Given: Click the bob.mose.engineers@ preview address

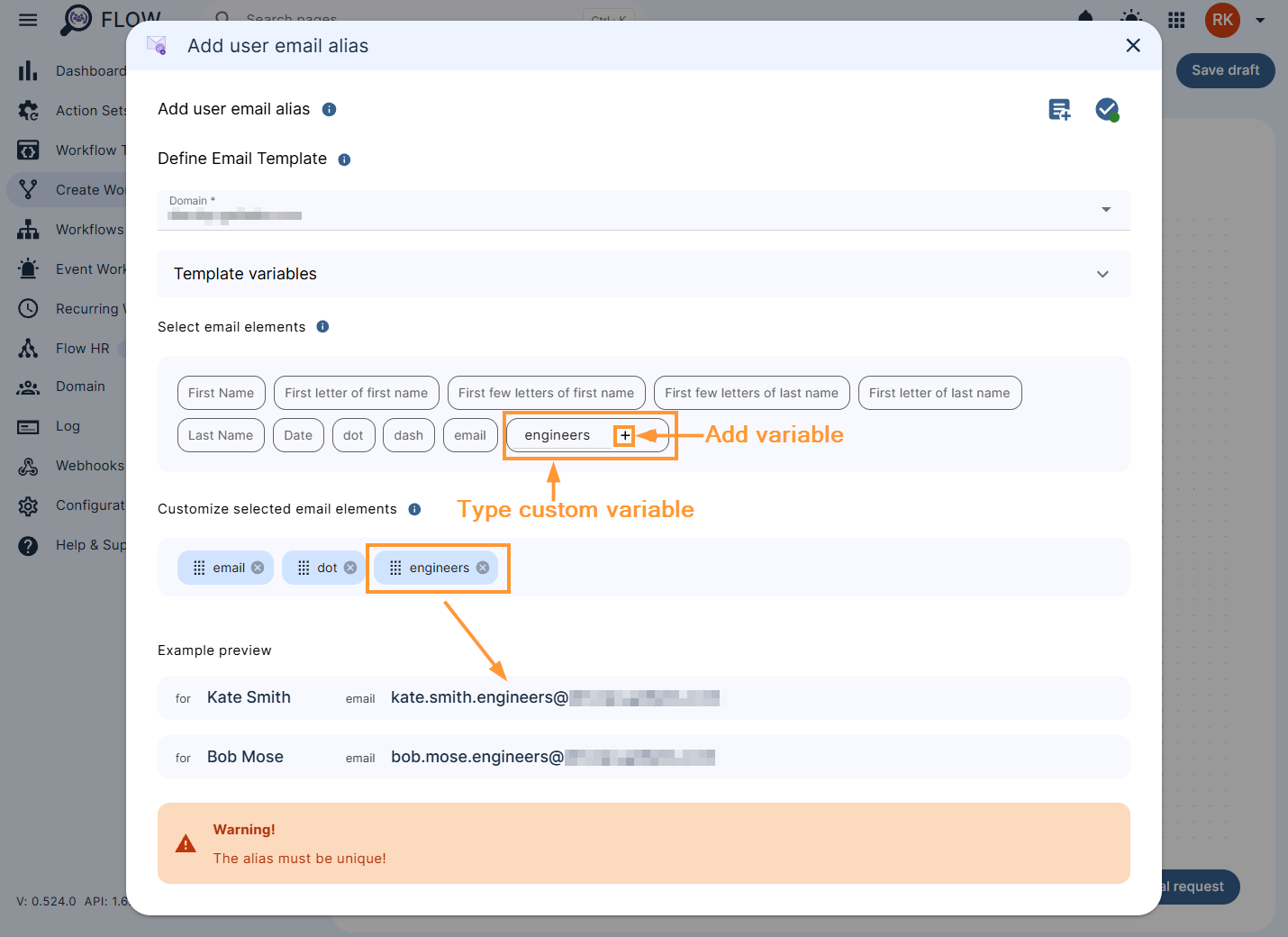Looking at the screenshot, I should [x=477, y=757].
